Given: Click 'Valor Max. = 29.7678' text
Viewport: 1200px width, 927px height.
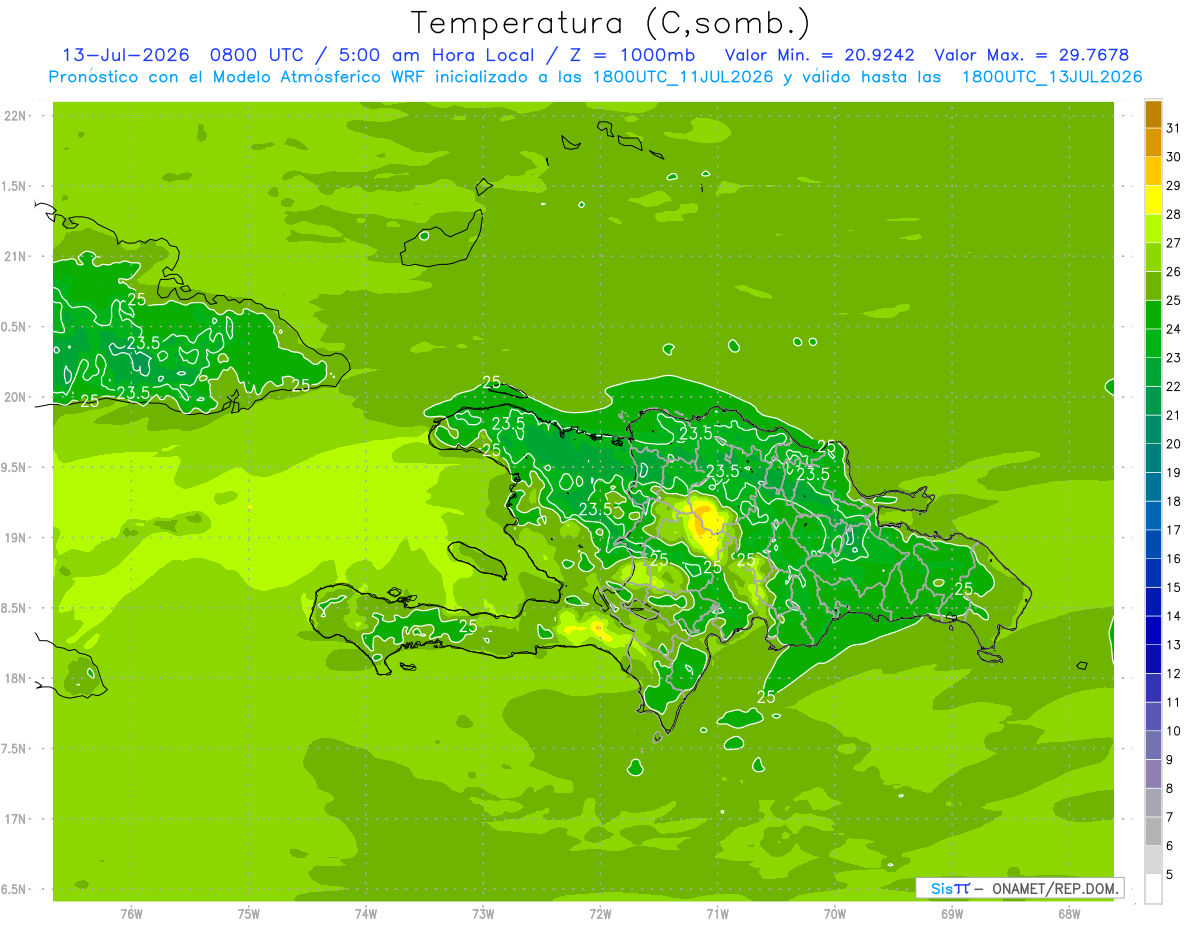Looking at the screenshot, I should click(1031, 55).
